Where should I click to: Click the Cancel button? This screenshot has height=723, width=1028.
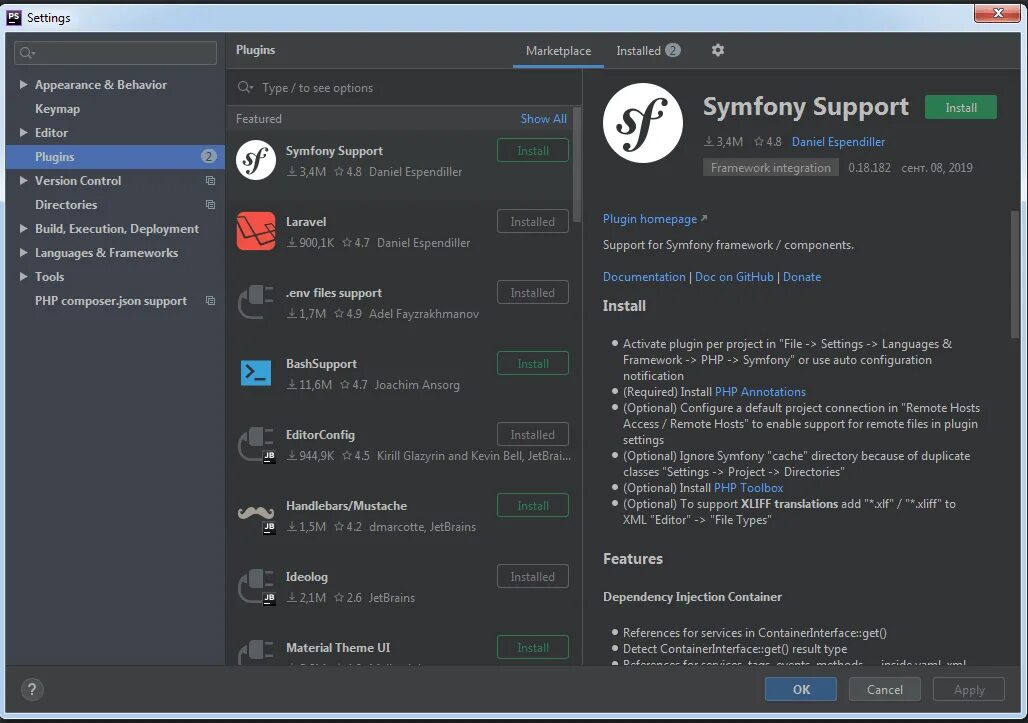tap(884, 689)
